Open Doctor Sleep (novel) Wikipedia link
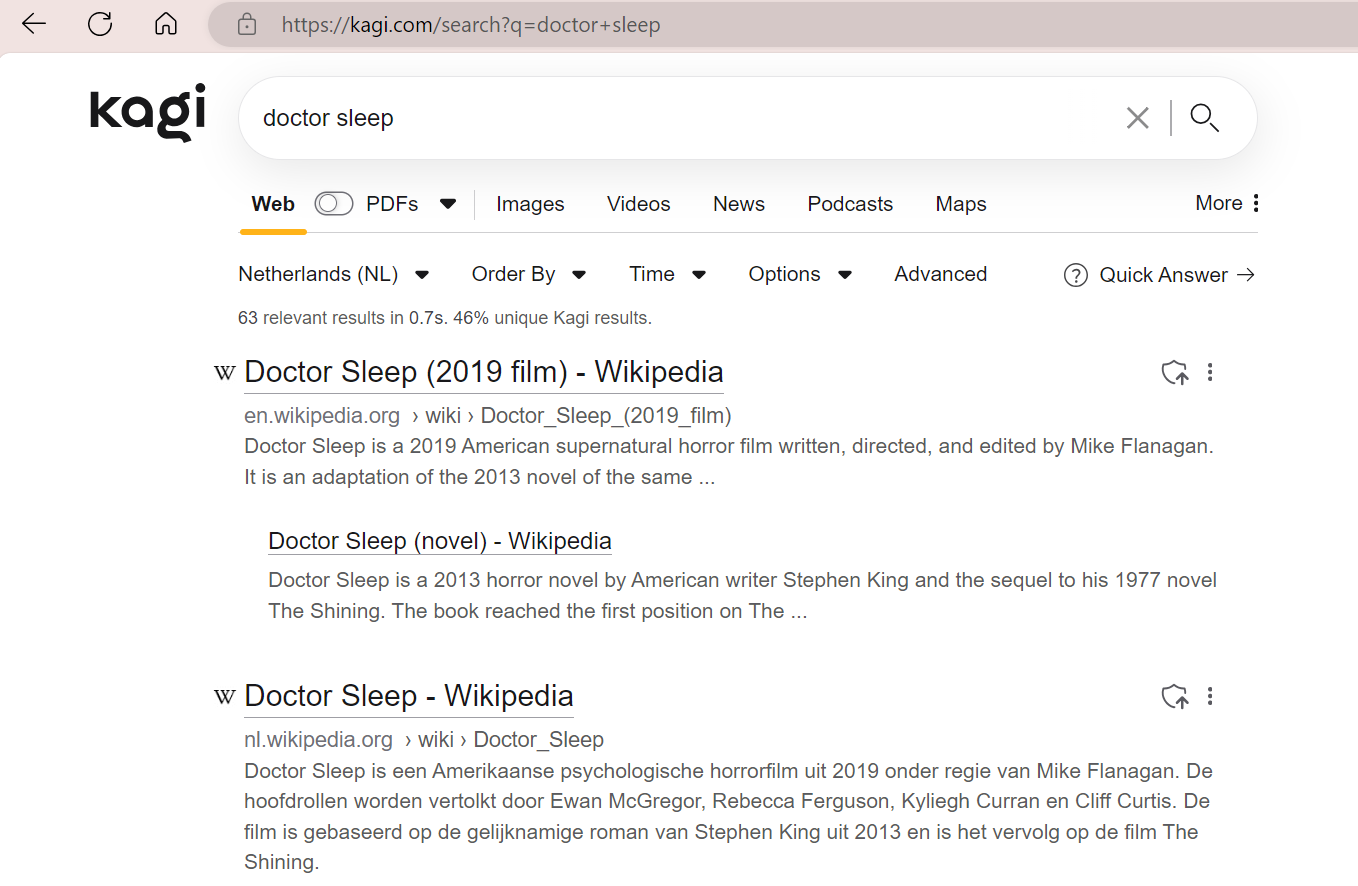The height and width of the screenshot is (886, 1358). click(440, 541)
